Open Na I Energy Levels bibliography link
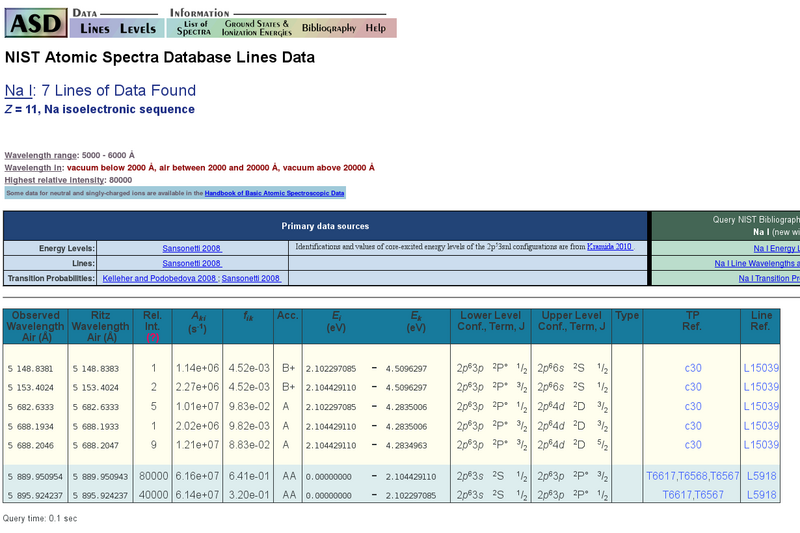This screenshot has height=533, width=800. 777,248
